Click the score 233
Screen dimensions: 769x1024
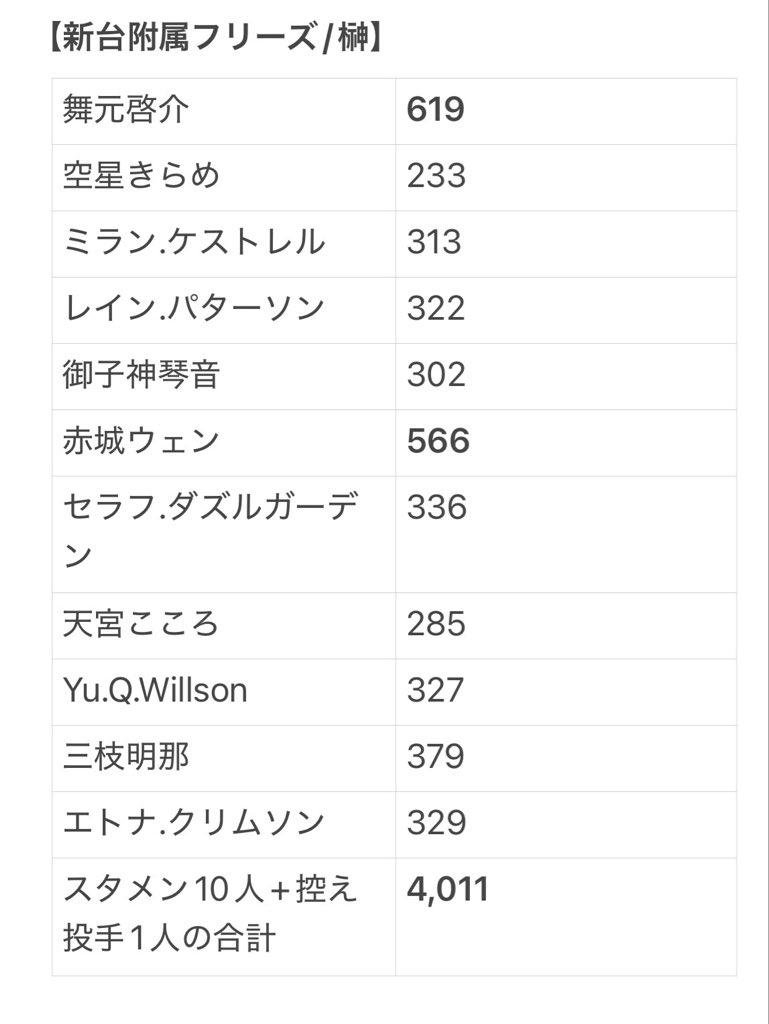(x=436, y=176)
